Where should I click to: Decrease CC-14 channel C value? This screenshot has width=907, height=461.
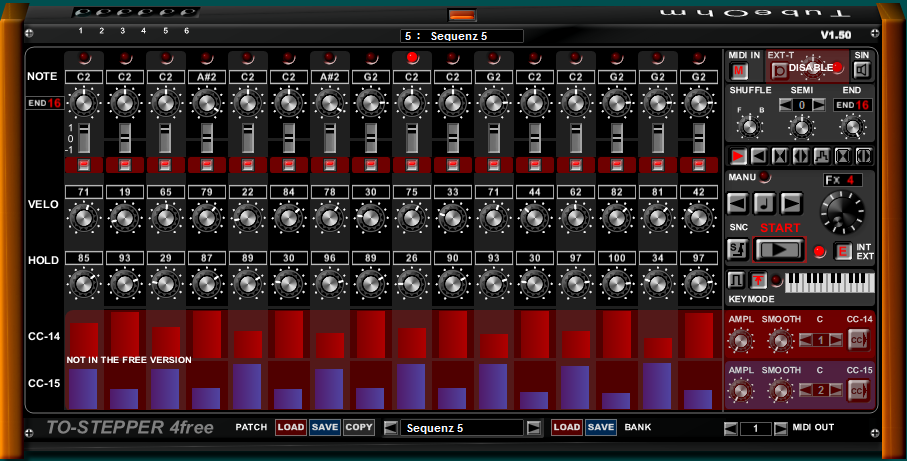(805, 340)
